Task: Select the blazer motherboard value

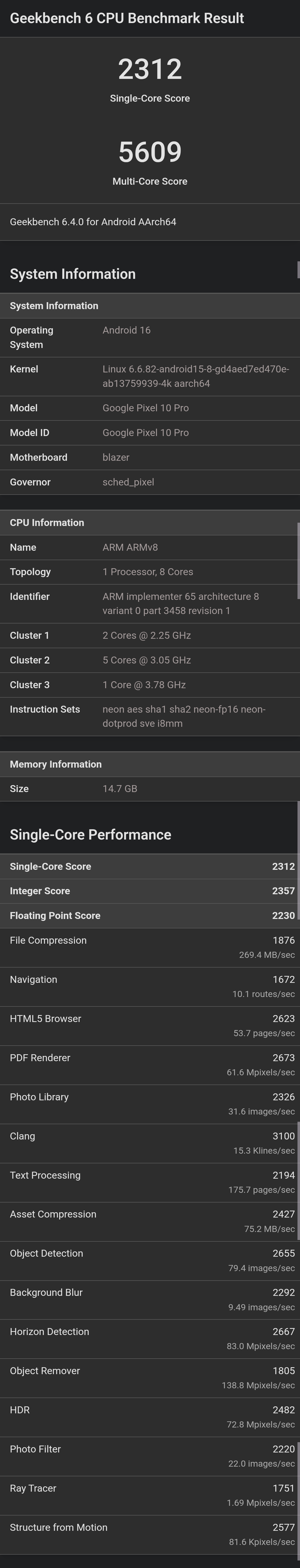Action: pos(116,457)
